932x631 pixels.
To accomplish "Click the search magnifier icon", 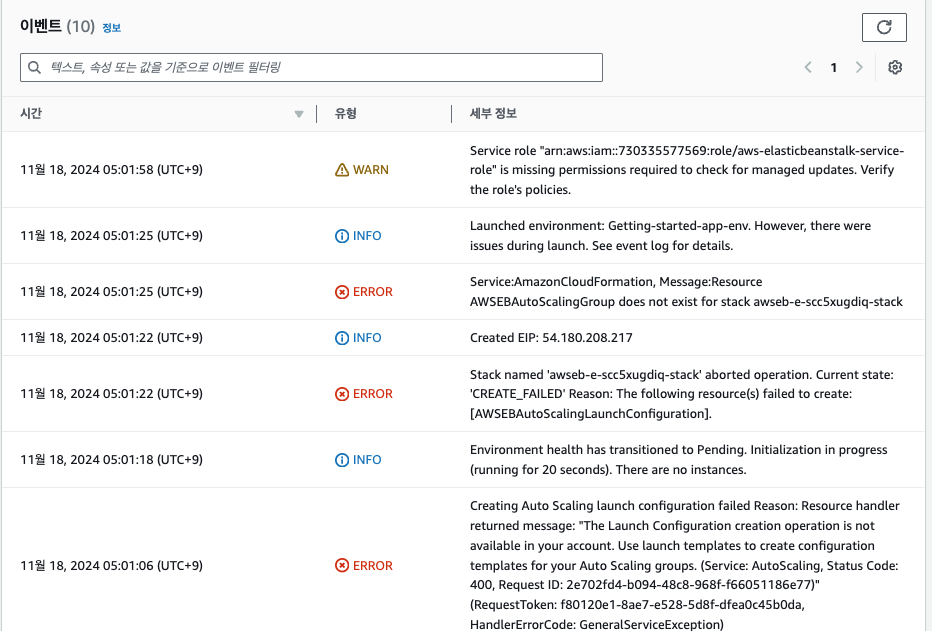I will pyautogui.click(x=34, y=67).
